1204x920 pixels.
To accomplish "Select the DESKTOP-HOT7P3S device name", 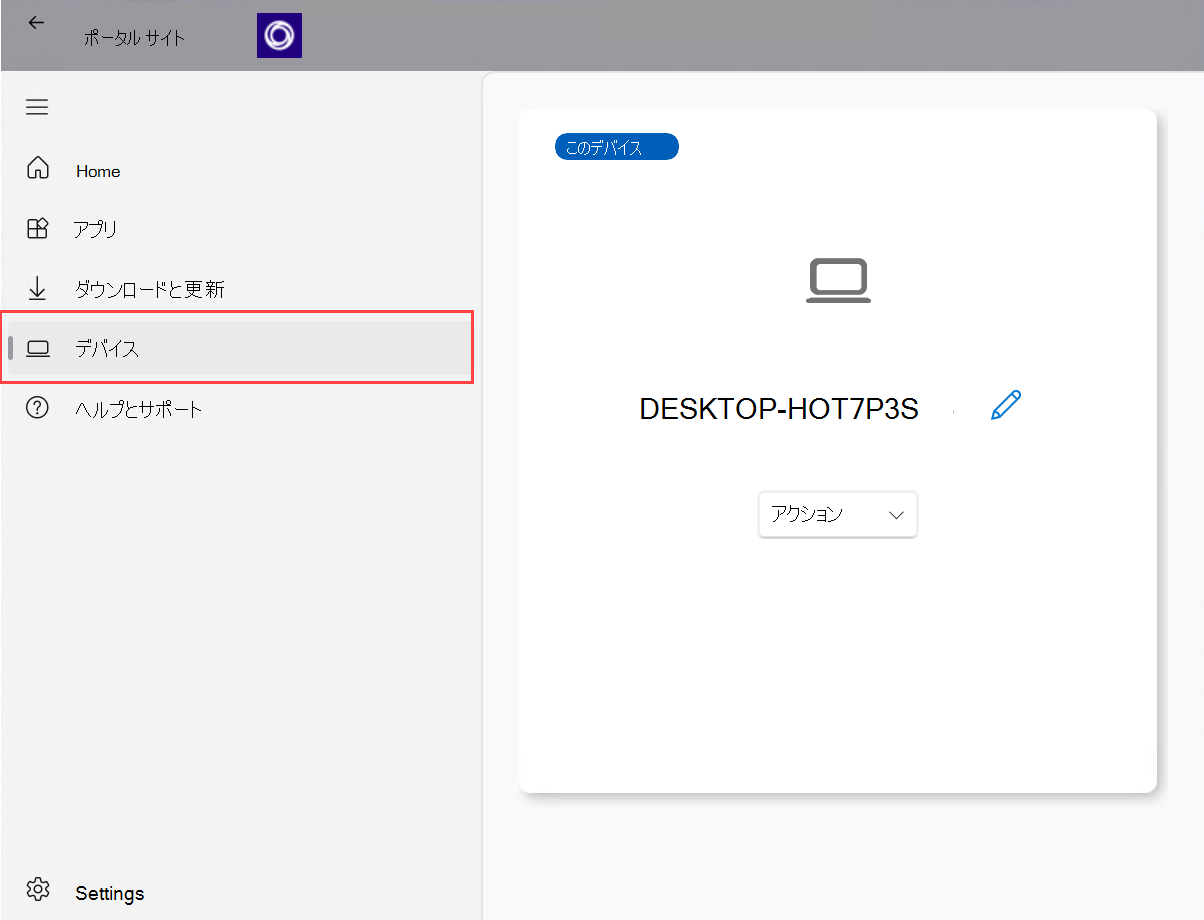I will tap(778, 409).
